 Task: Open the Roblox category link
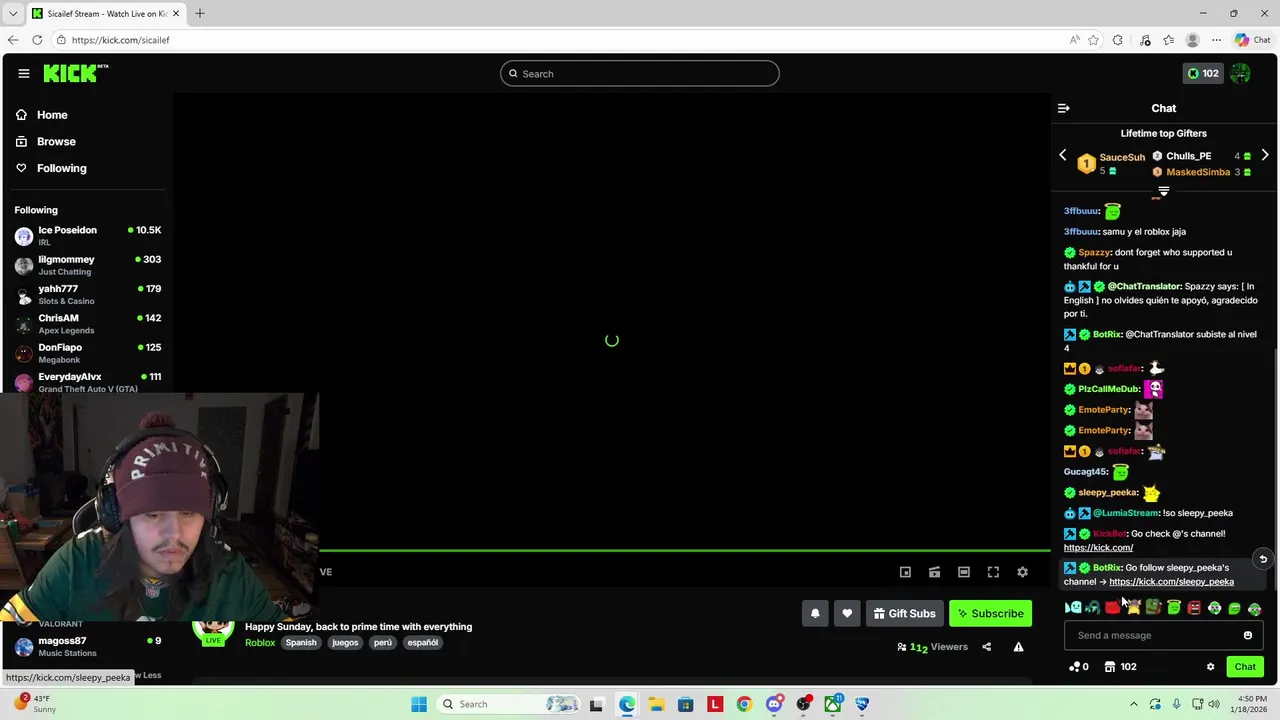coord(260,643)
